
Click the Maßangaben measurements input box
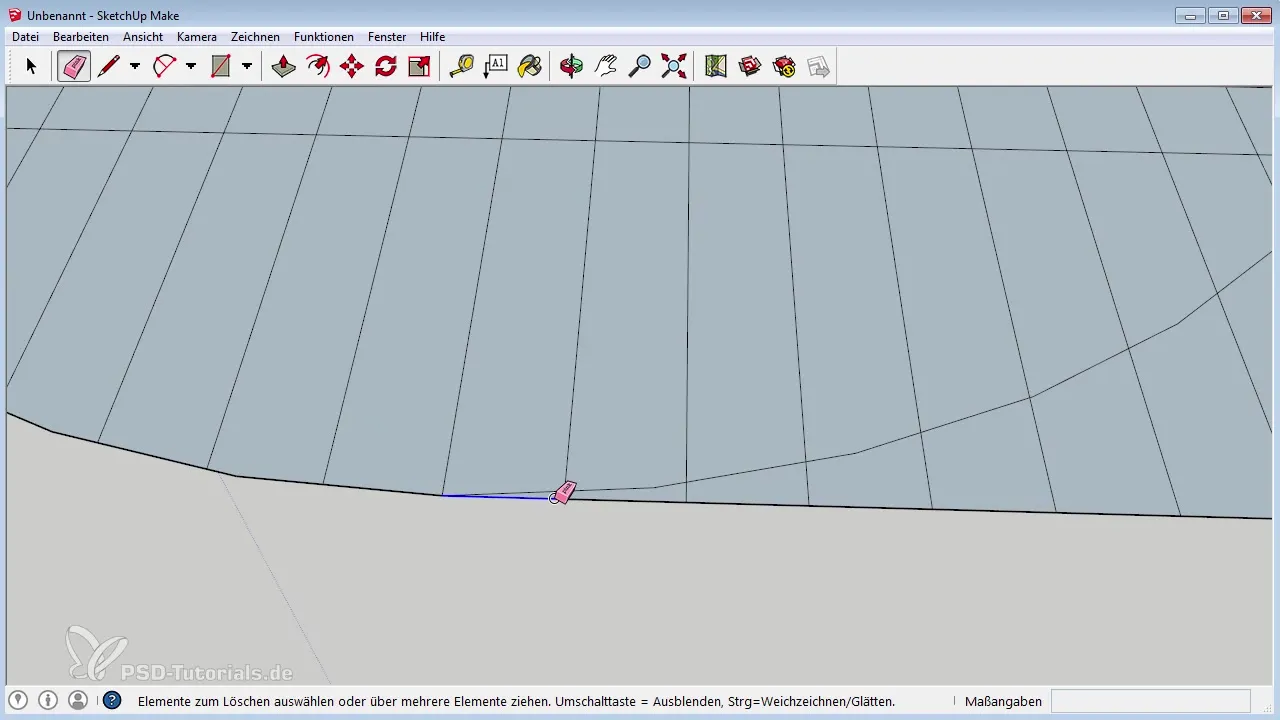point(1151,701)
